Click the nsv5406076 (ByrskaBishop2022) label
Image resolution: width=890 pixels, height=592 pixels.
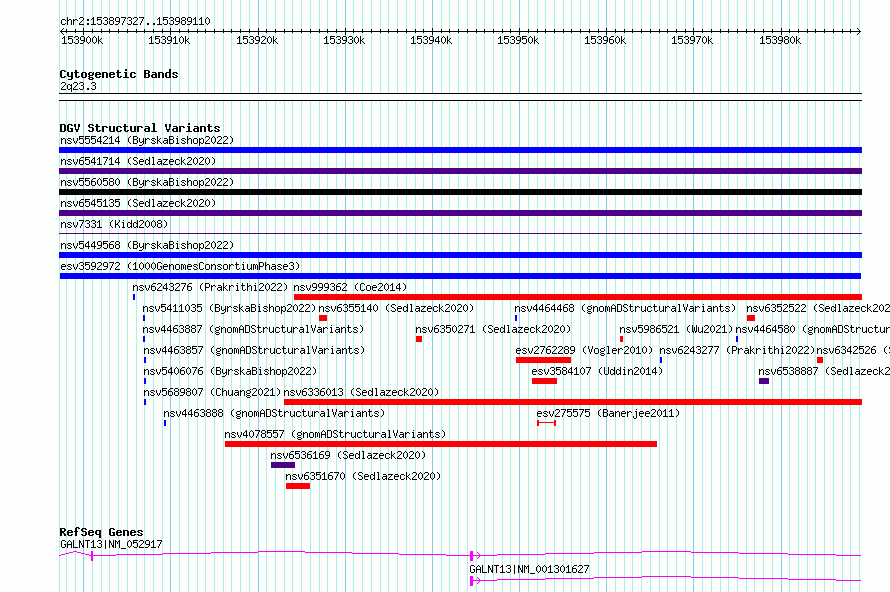click(230, 371)
